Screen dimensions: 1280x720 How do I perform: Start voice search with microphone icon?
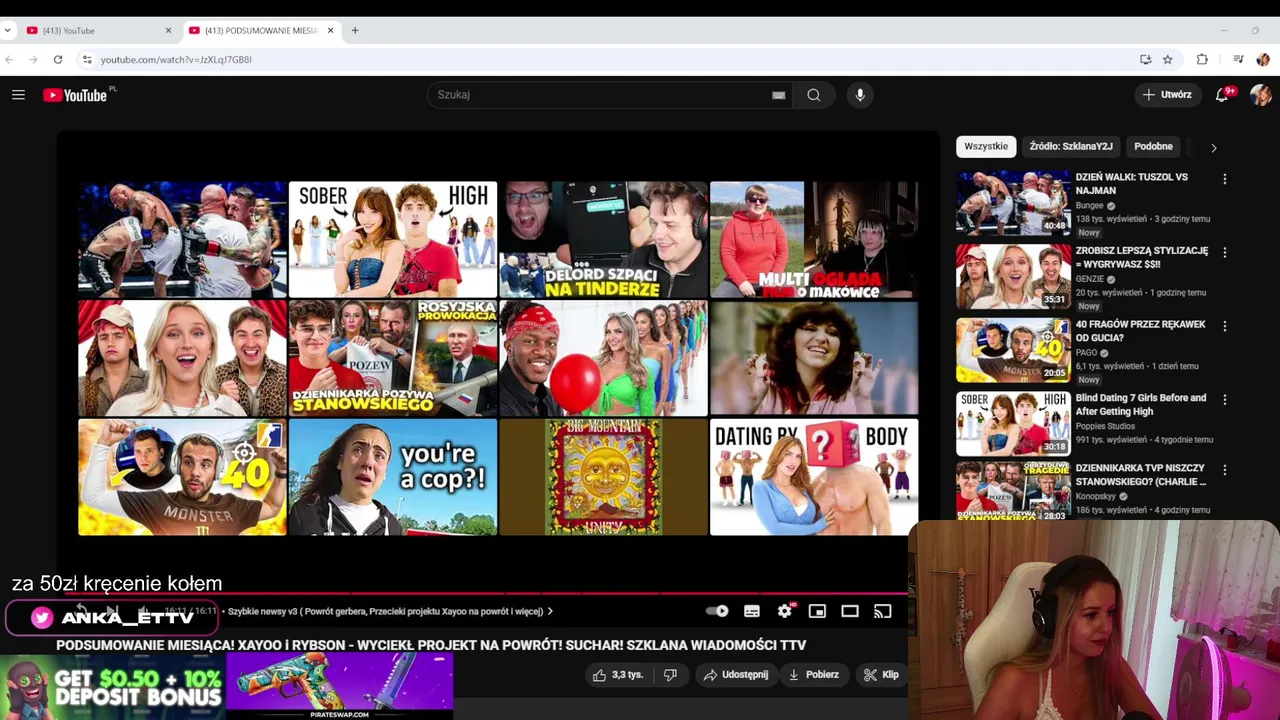click(x=860, y=95)
